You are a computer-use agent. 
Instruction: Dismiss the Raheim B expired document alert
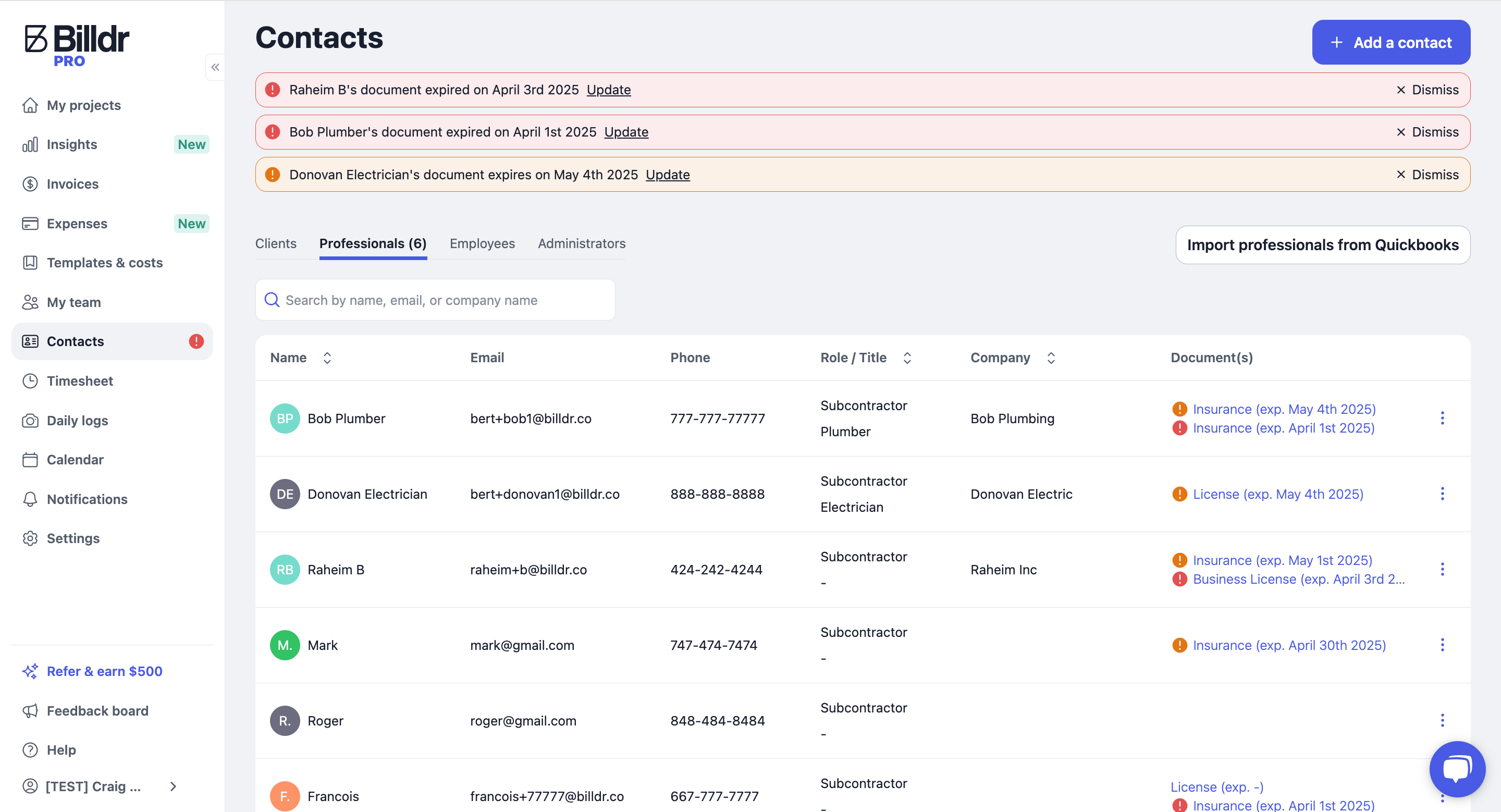coord(1428,90)
